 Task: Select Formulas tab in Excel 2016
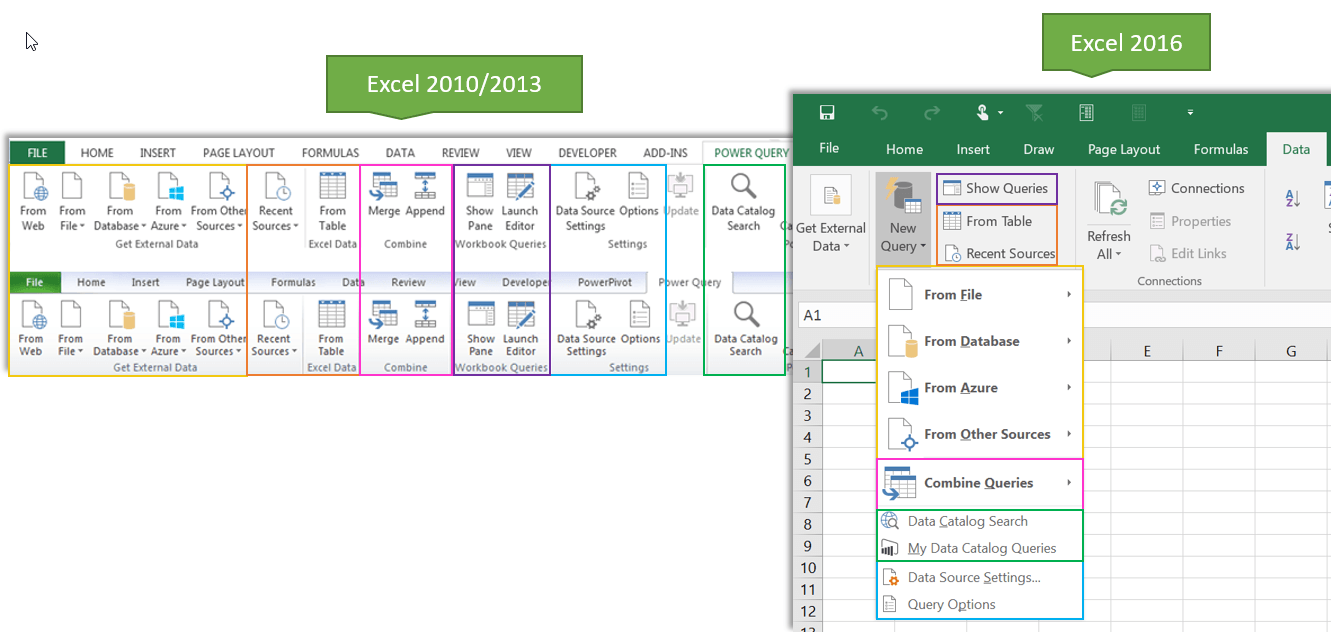point(1221,149)
